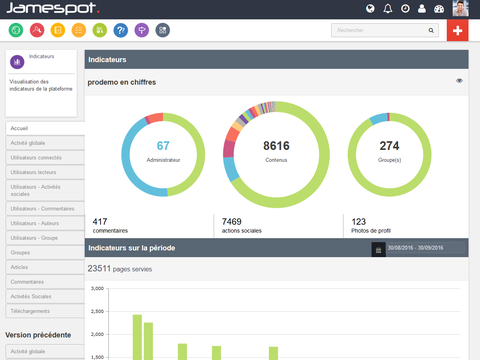Click the 274 Groupe(s) donut chart
480x360 pixels.
[389, 155]
